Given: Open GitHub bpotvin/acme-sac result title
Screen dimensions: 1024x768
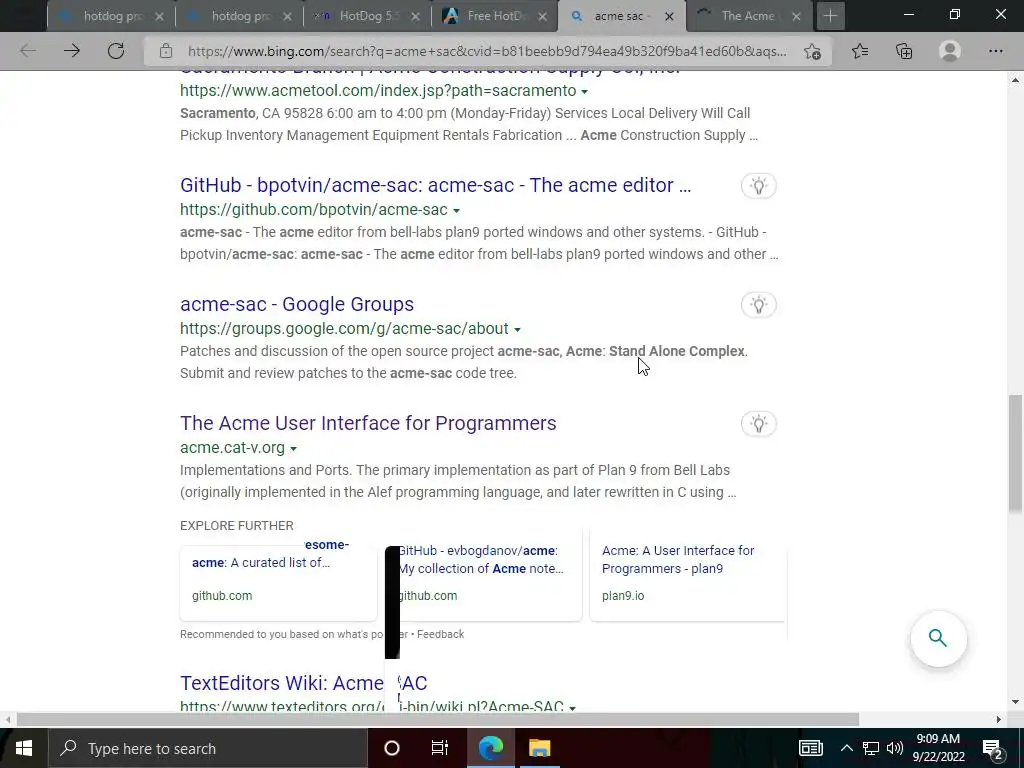Looking at the screenshot, I should 436,185.
